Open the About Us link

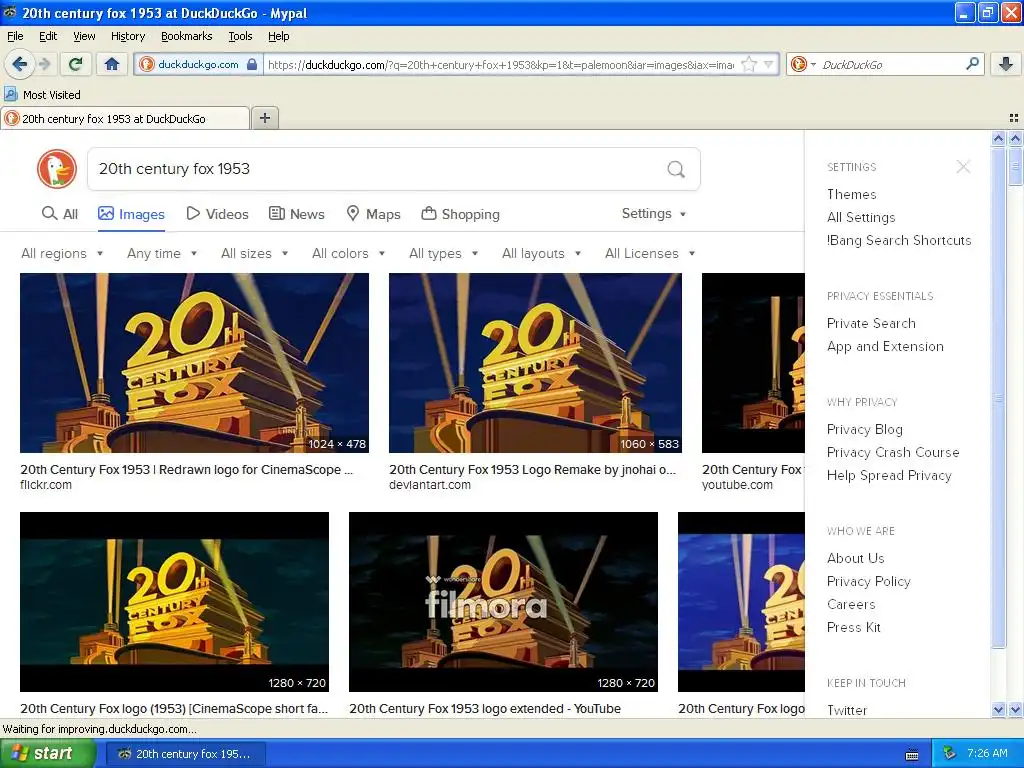tap(856, 558)
